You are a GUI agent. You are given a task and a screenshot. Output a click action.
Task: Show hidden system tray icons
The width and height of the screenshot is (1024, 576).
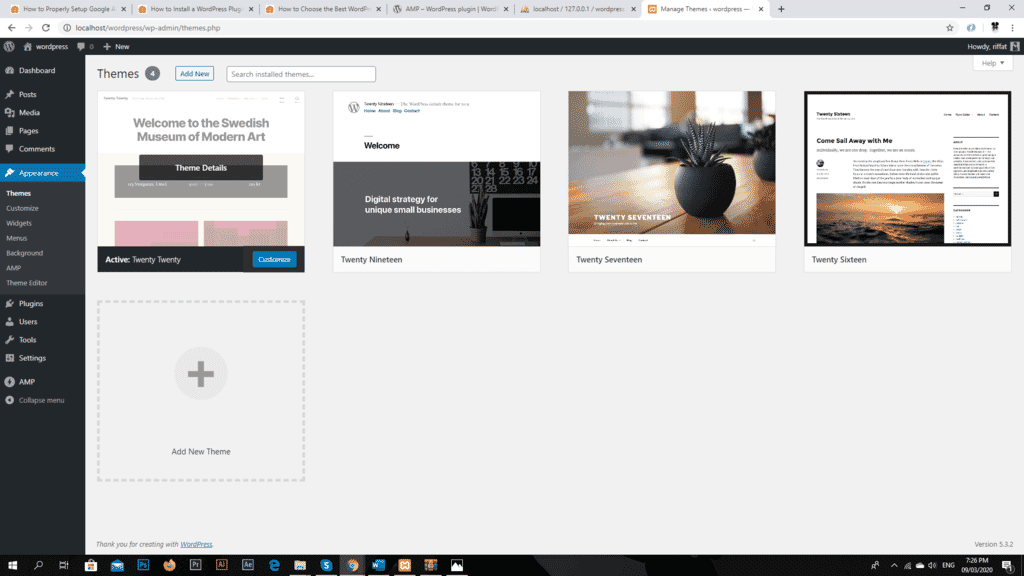click(894, 566)
